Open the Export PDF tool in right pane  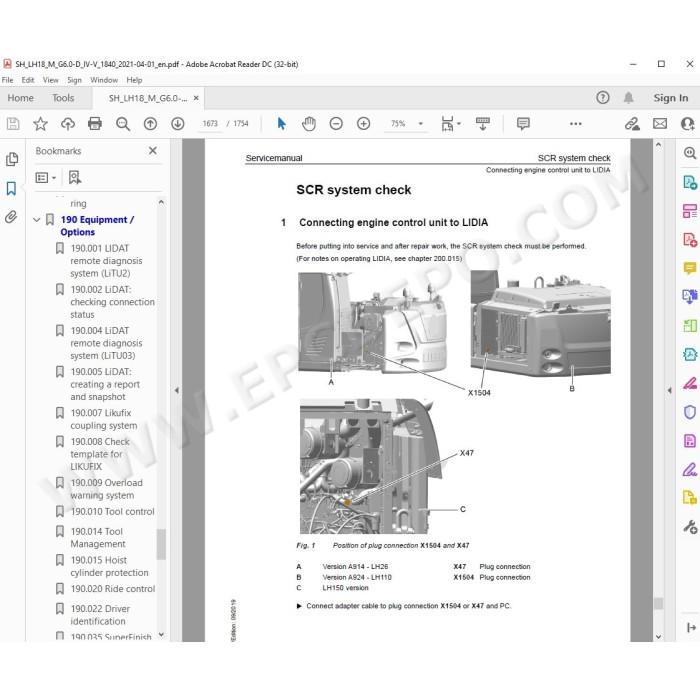pyautogui.click(x=690, y=182)
